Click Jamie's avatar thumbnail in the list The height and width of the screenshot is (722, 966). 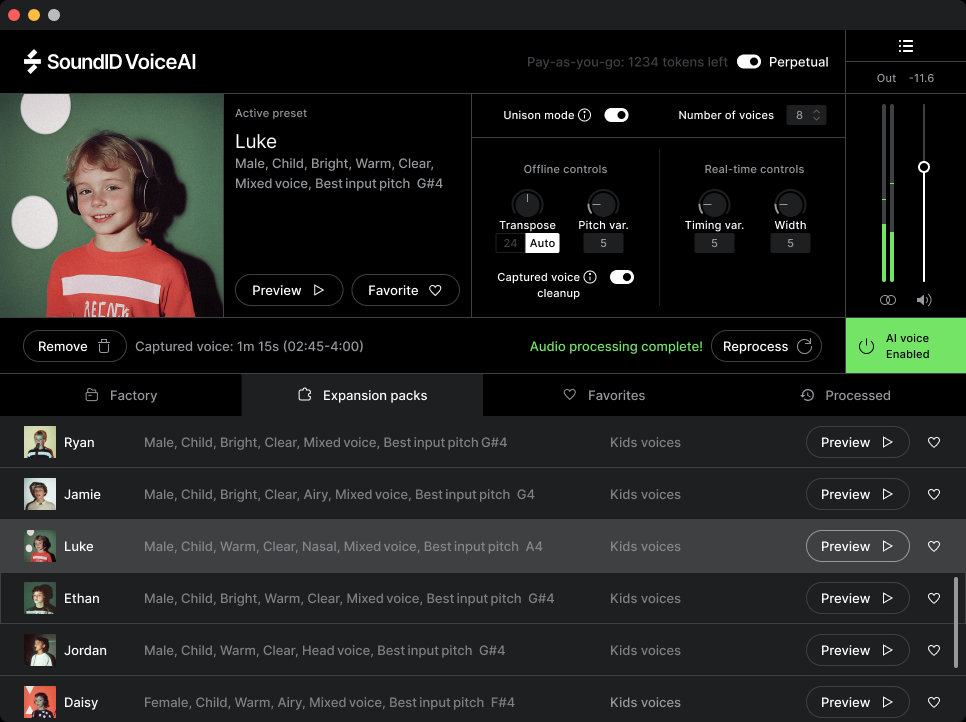(x=40, y=494)
